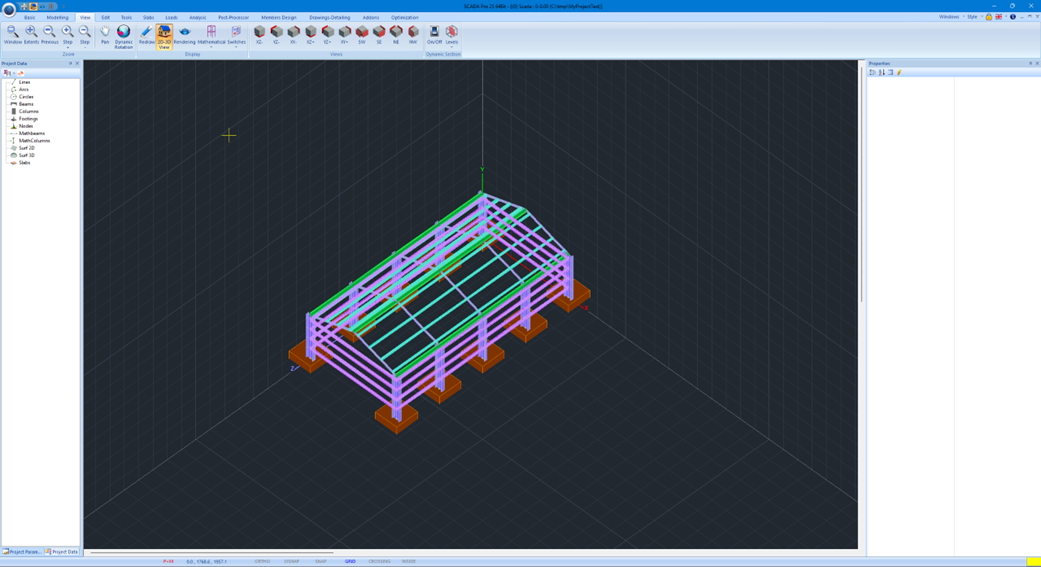Click the Redraw icon
1041x567 pixels.
click(146, 35)
